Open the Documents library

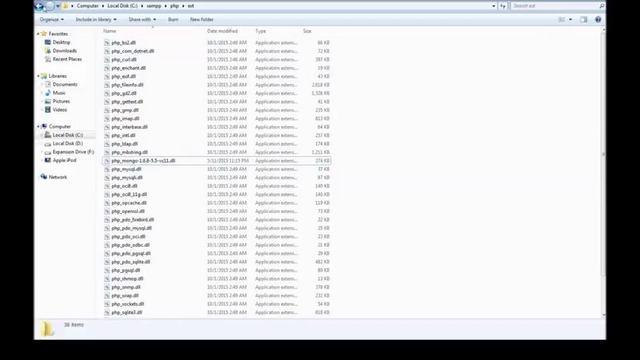click(x=65, y=84)
